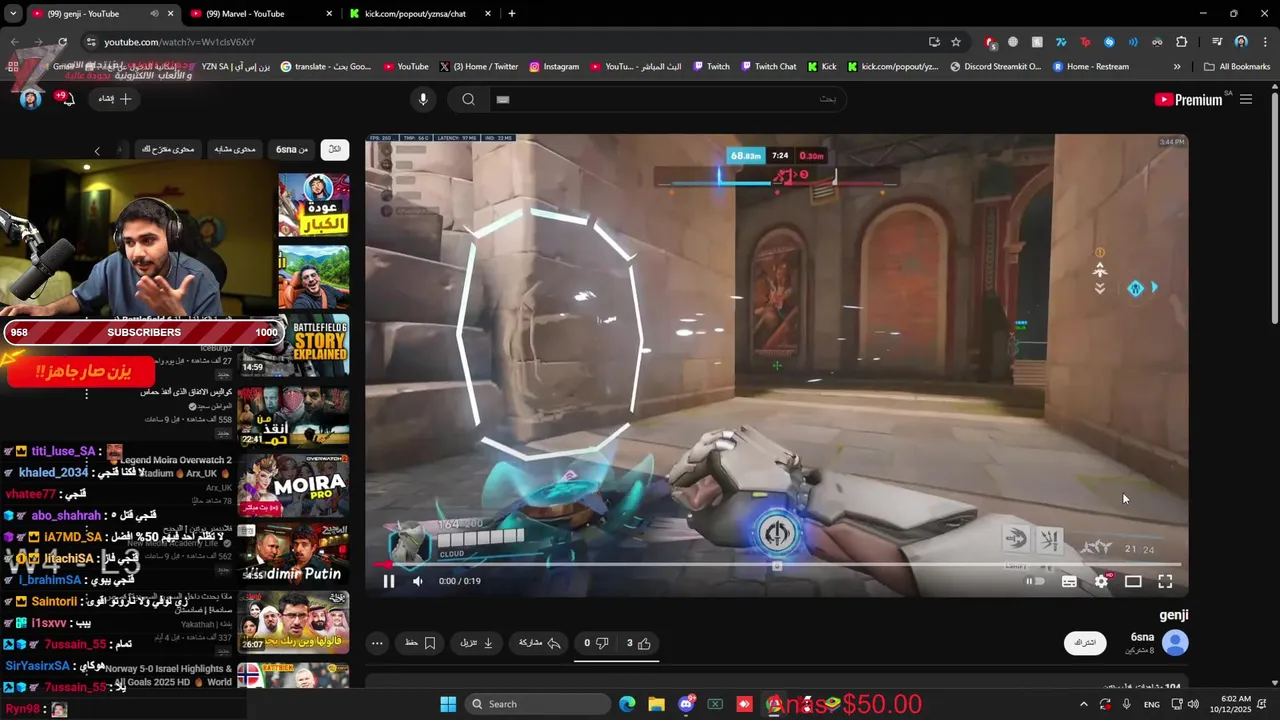Like the genji video
The height and width of the screenshot is (720, 1280).
pos(638,643)
